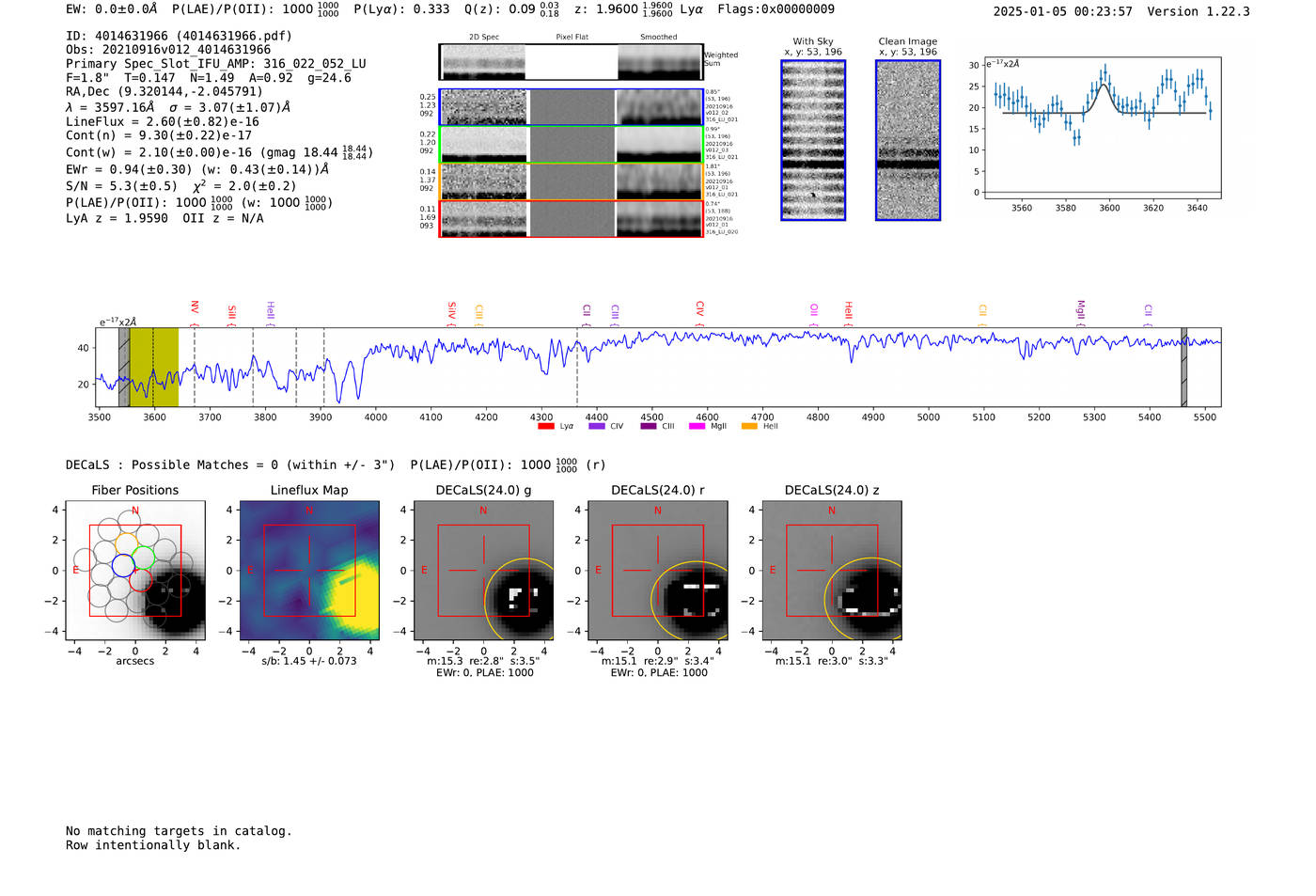
Task: Click the z: 1.9600 header value
Action: (624, 9)
